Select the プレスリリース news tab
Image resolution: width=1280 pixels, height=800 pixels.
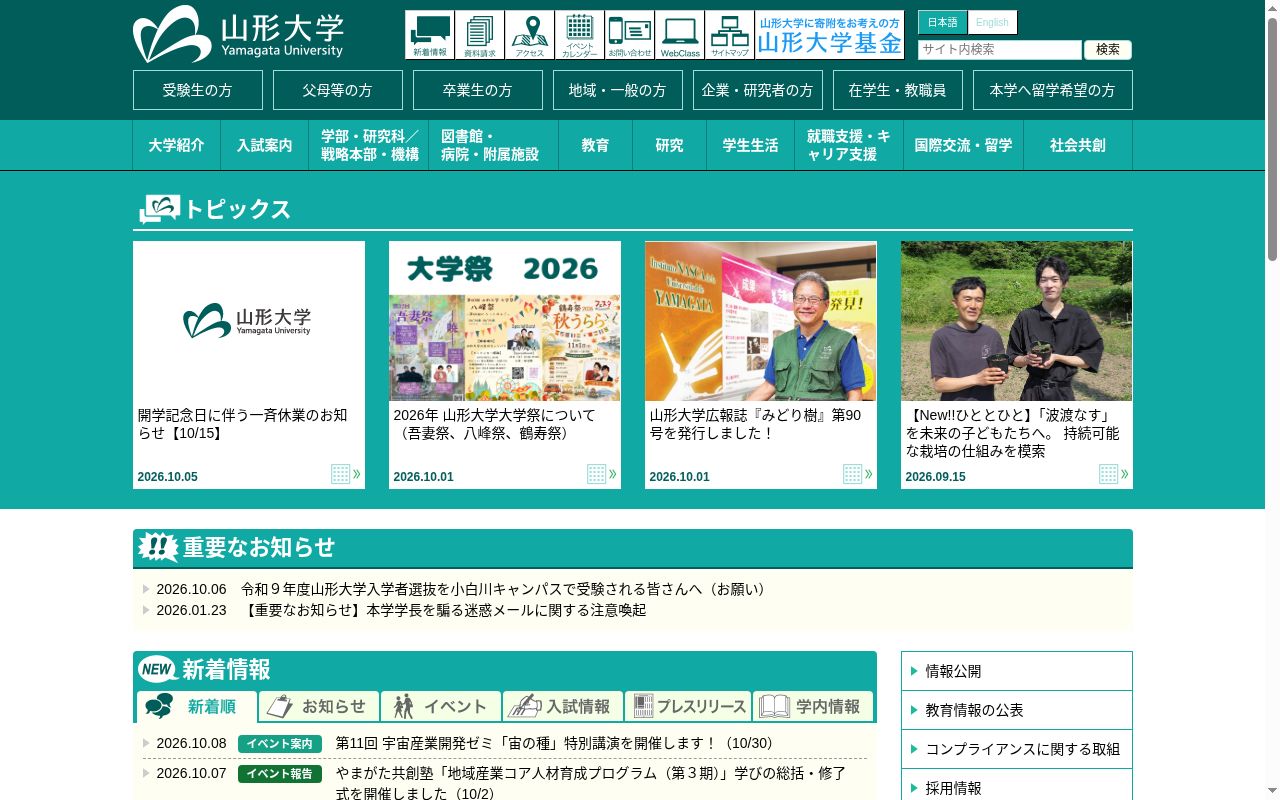click(688, 706)
